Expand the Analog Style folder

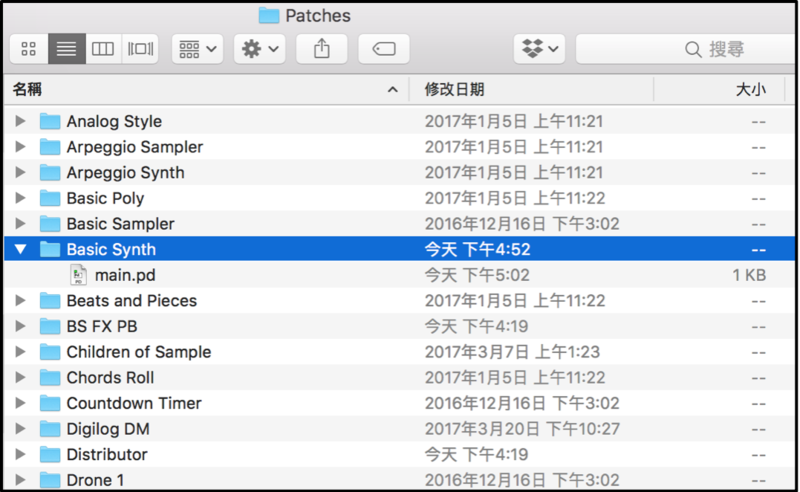20,122
